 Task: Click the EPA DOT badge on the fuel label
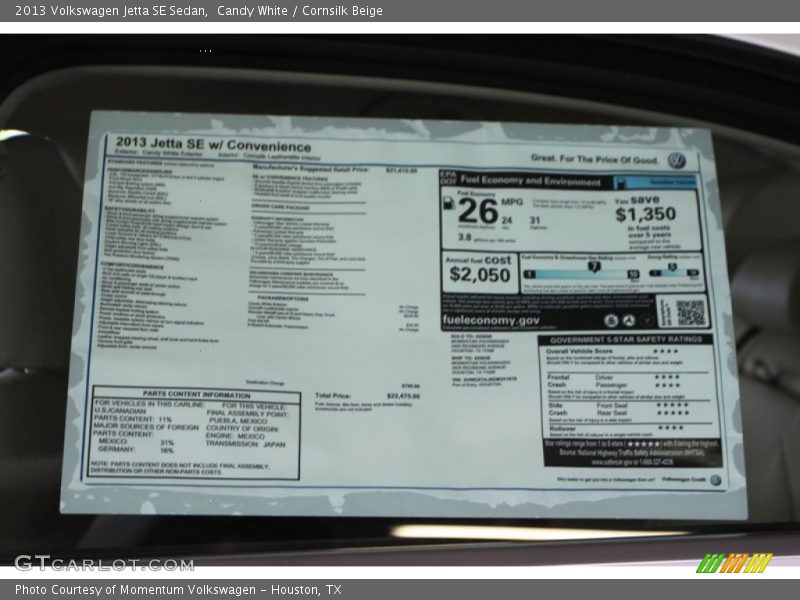(448, 178)
